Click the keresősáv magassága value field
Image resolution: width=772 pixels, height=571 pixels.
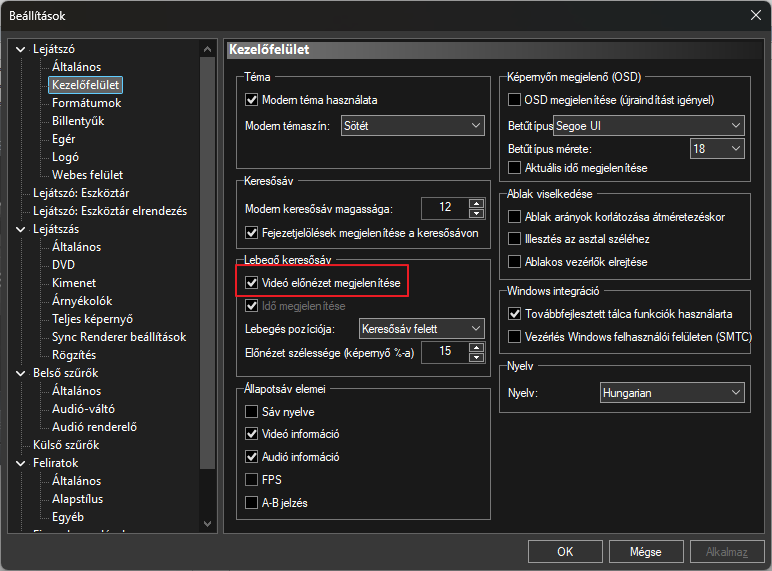point(445,208)
